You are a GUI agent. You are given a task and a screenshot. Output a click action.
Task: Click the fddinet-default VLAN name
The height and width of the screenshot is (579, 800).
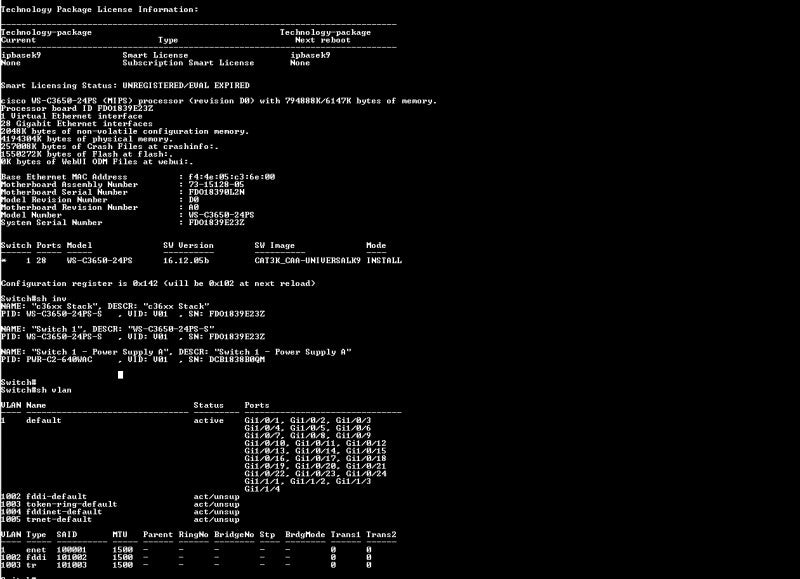point(64,512)
